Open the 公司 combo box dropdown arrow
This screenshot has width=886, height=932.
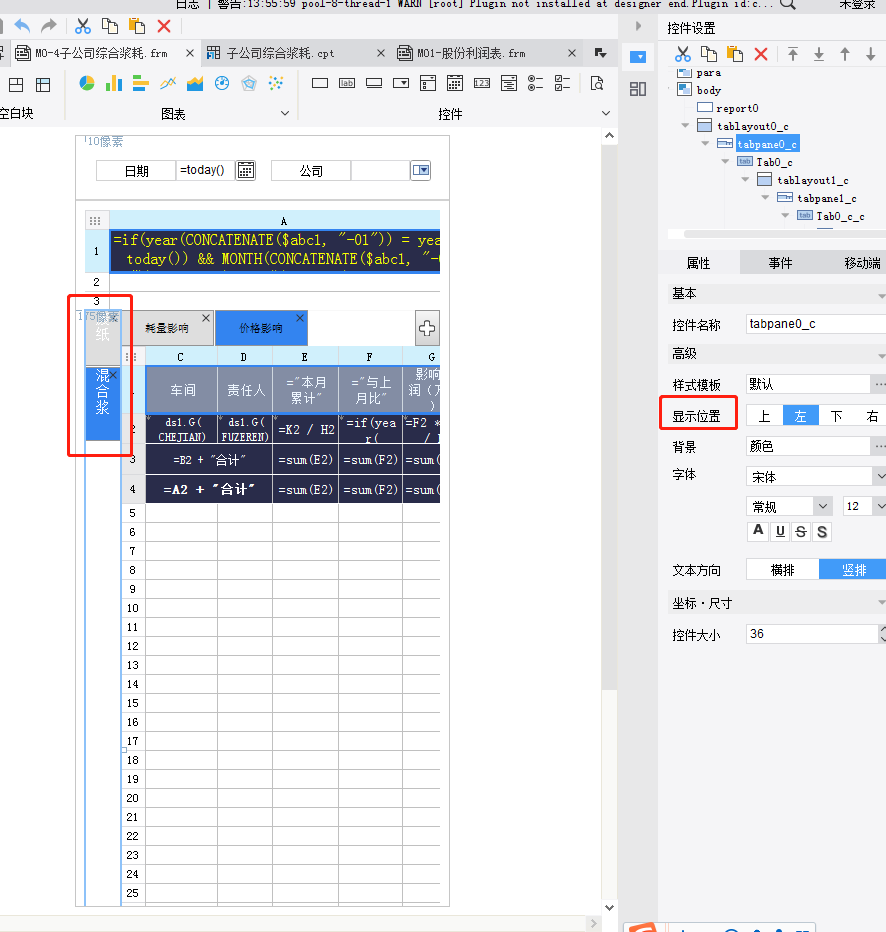(x=421, y=171)
